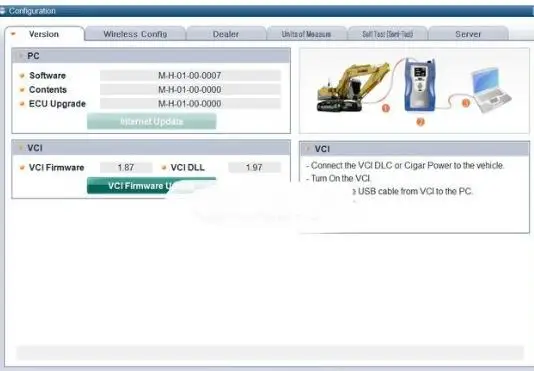534x371 pixels.
Task: Click the laptop image in diagram
Action: (x=491, y=90)
